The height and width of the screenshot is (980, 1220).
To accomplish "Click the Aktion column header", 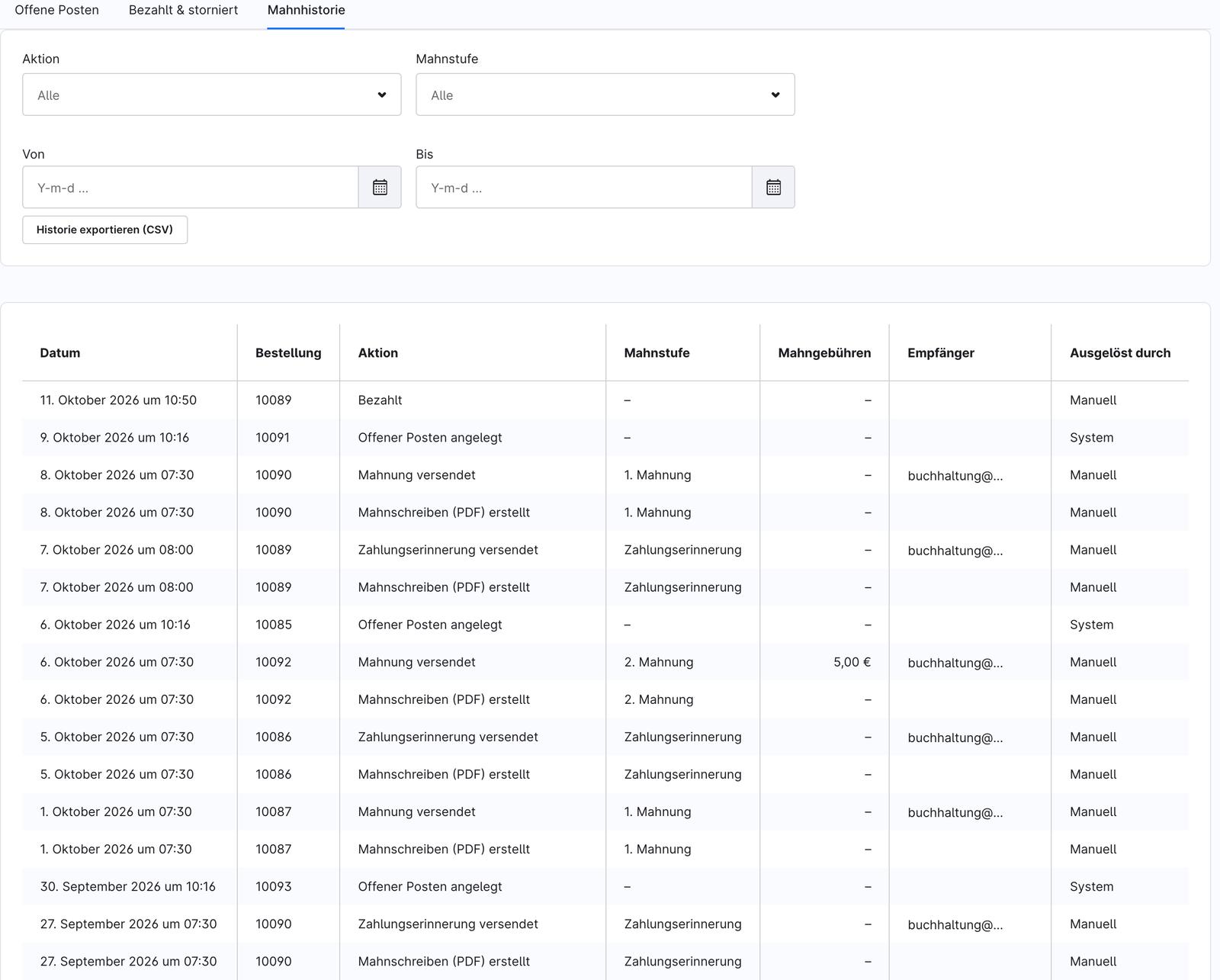I will [x=378, y=353].
